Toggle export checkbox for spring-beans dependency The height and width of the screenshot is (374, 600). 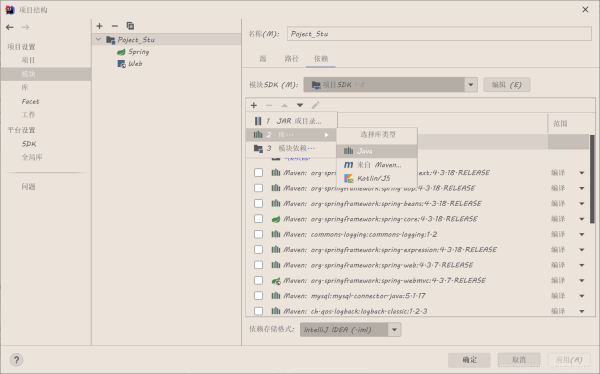[x=259, y=203]
